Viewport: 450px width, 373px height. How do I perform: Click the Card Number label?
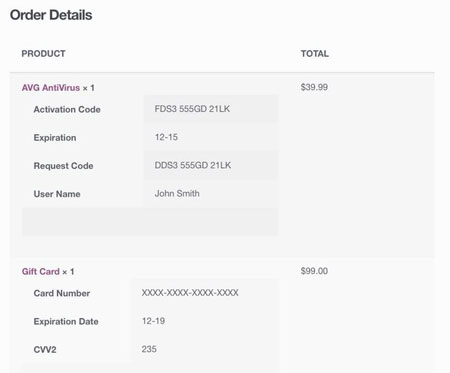[62, 293]
